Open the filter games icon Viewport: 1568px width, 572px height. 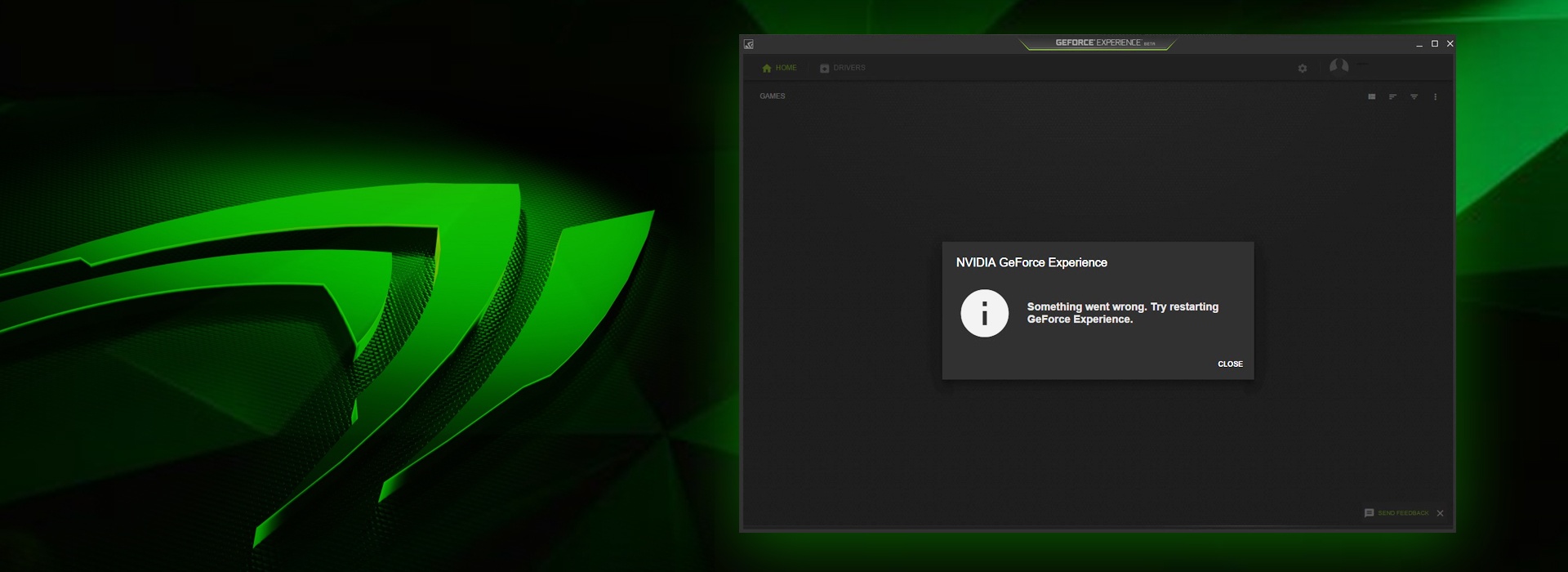coord(1414,96)
